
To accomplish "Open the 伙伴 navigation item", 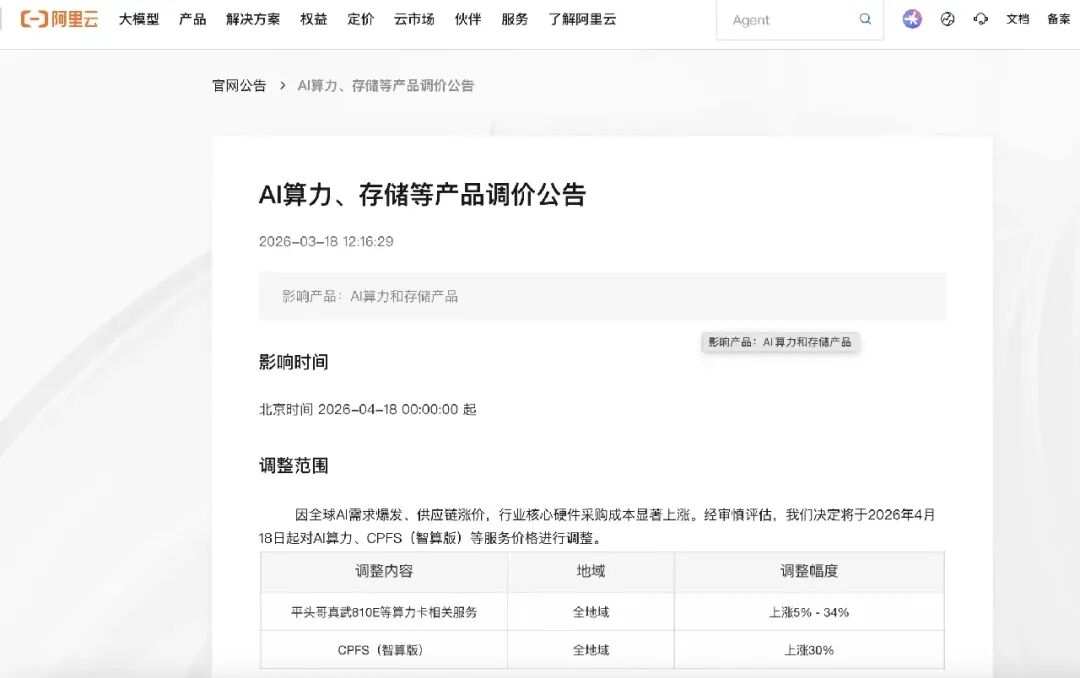I will (x=468, y=19).
